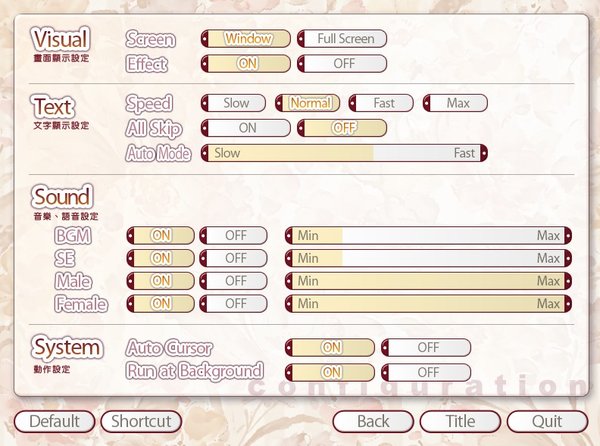The height and width of the screenshot is (446, 600).
Task: Set text Speed to Fast
Action: coord(383,103)
